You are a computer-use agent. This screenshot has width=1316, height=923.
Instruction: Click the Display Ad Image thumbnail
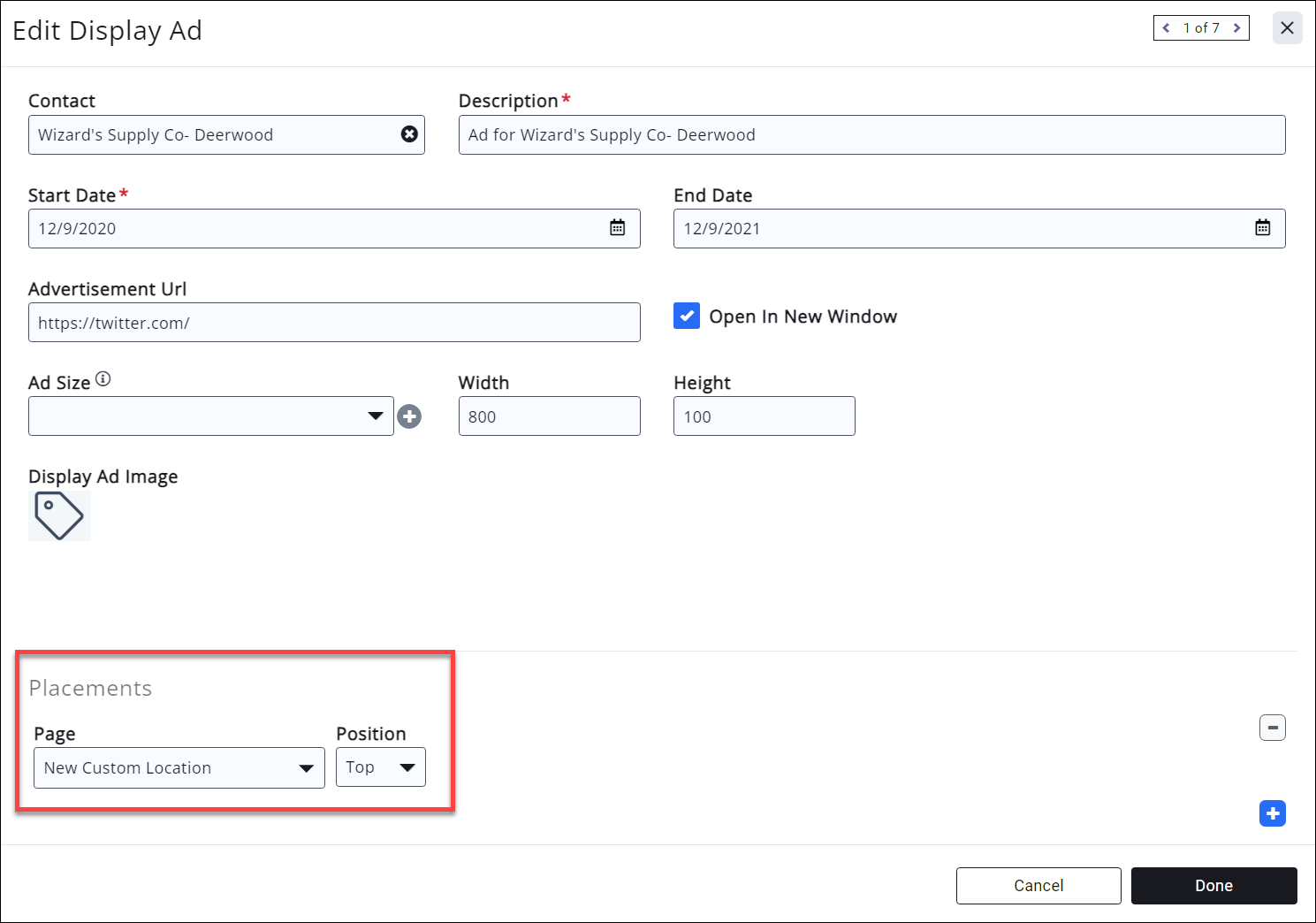tap(59, 515)
